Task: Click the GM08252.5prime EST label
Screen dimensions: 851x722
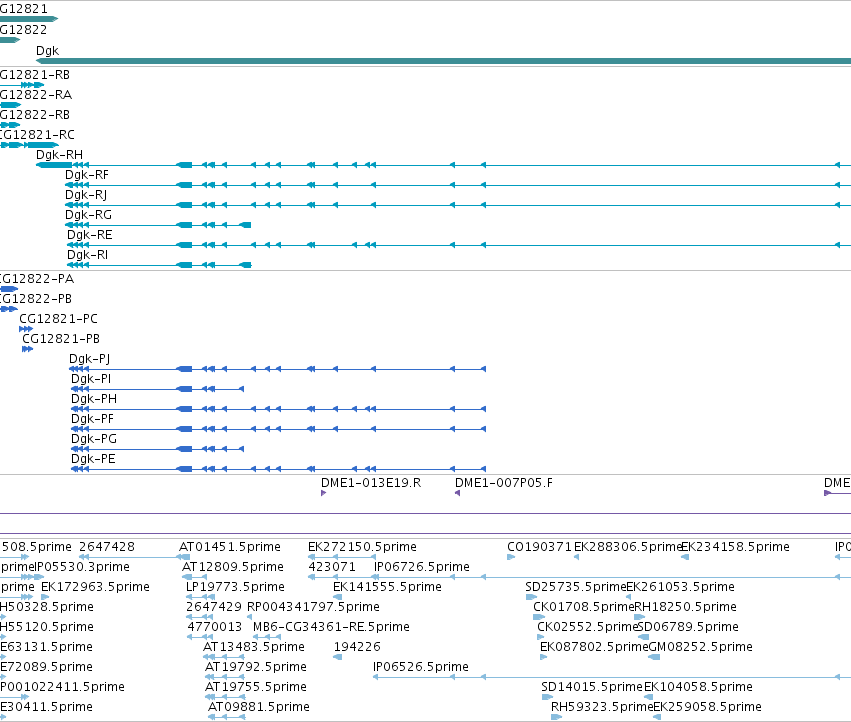Action: point(701,647)
